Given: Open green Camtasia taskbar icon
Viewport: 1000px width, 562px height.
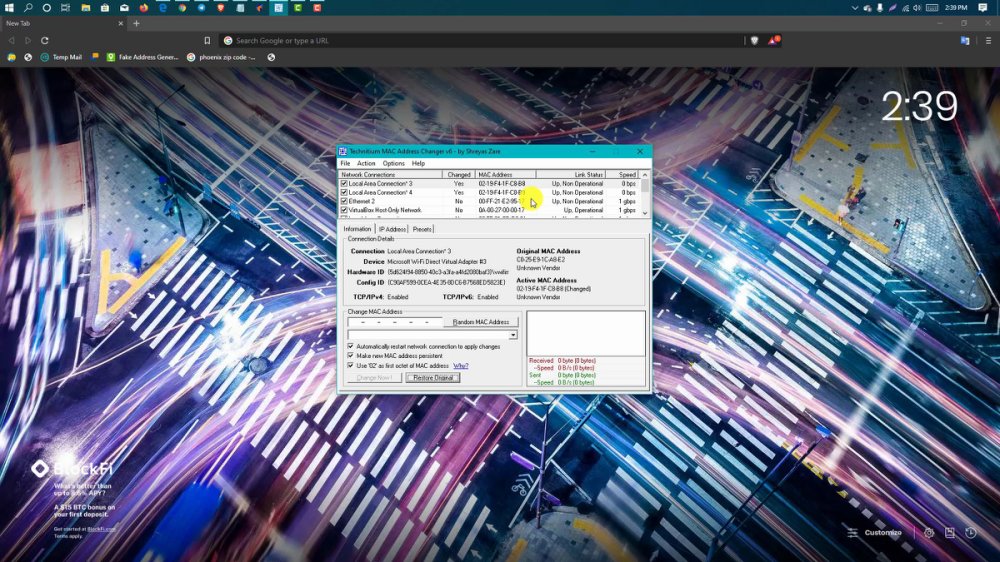Looking at the screenshot, I should tap(298, 8).
